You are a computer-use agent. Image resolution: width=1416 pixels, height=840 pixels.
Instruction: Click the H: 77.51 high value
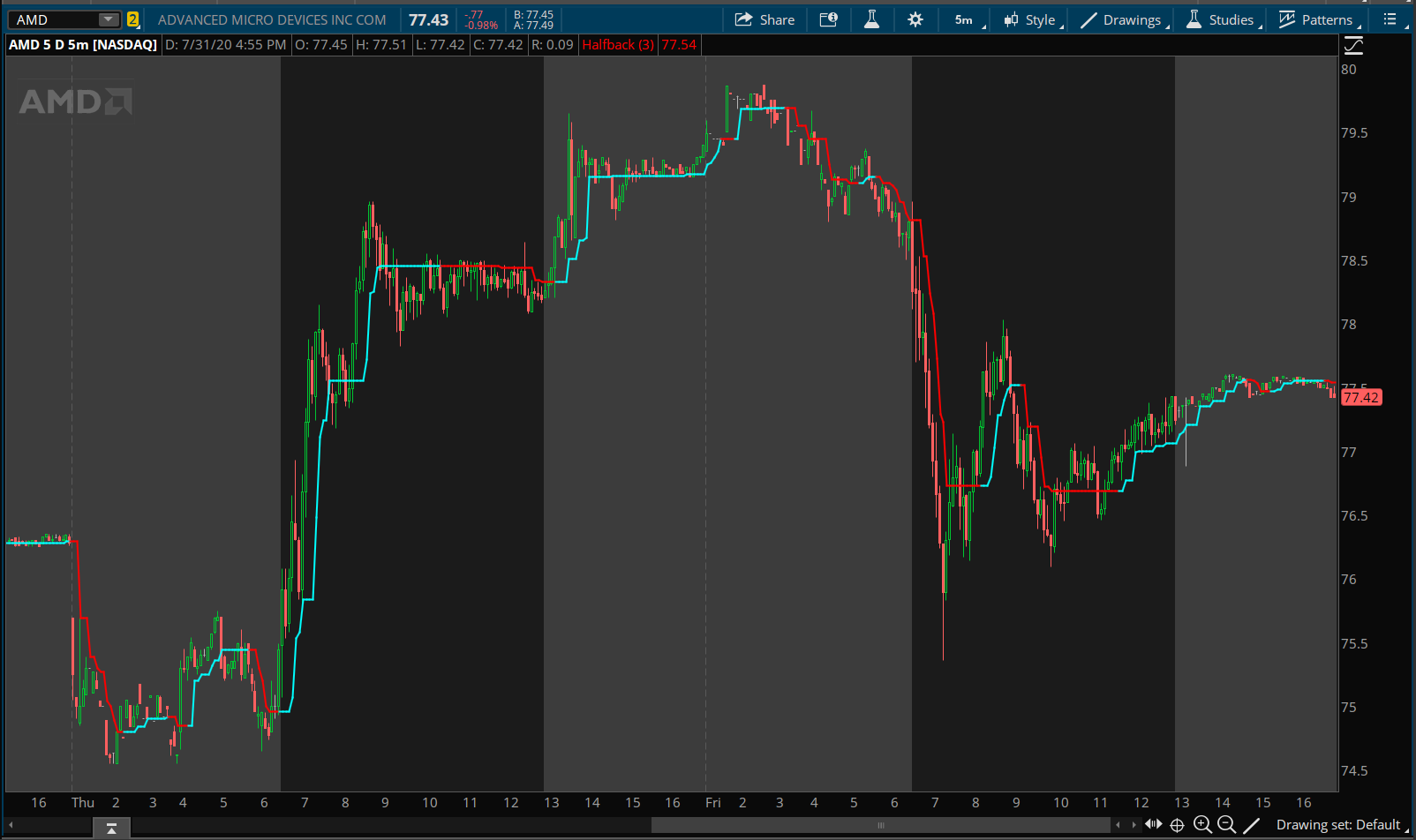click(x=381, y=44)
